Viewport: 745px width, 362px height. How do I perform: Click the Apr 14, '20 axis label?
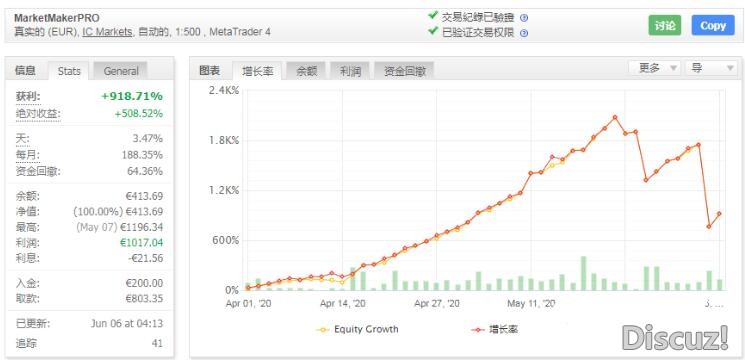pyautogui.click(x=343, y=304)
